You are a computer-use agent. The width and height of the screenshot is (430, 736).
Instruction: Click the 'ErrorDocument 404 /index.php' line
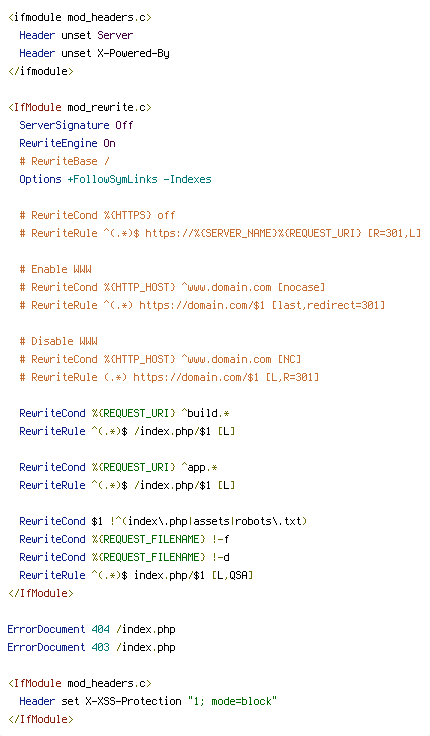(x=92, y=629)
